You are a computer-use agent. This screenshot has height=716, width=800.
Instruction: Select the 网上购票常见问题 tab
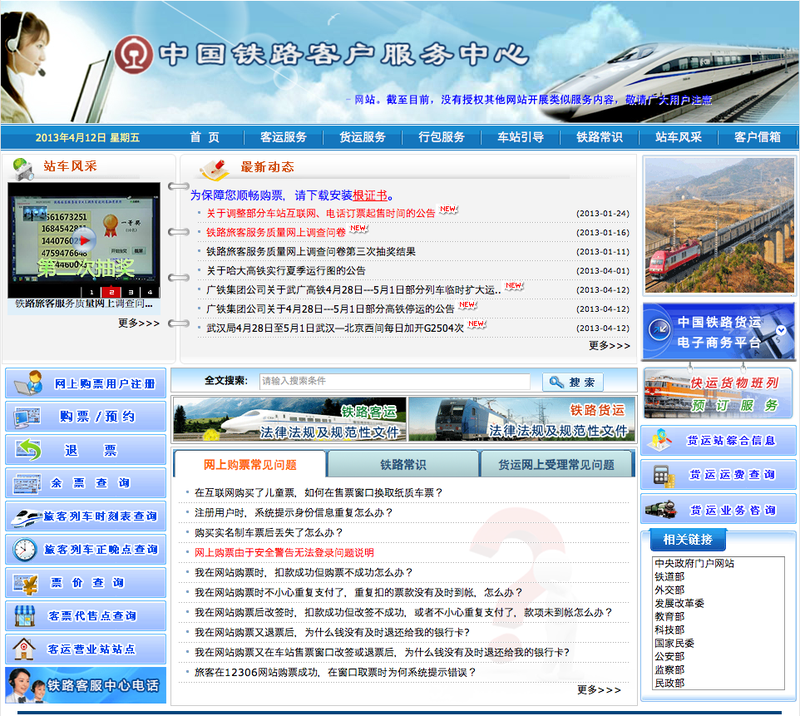tap(250, 464)
